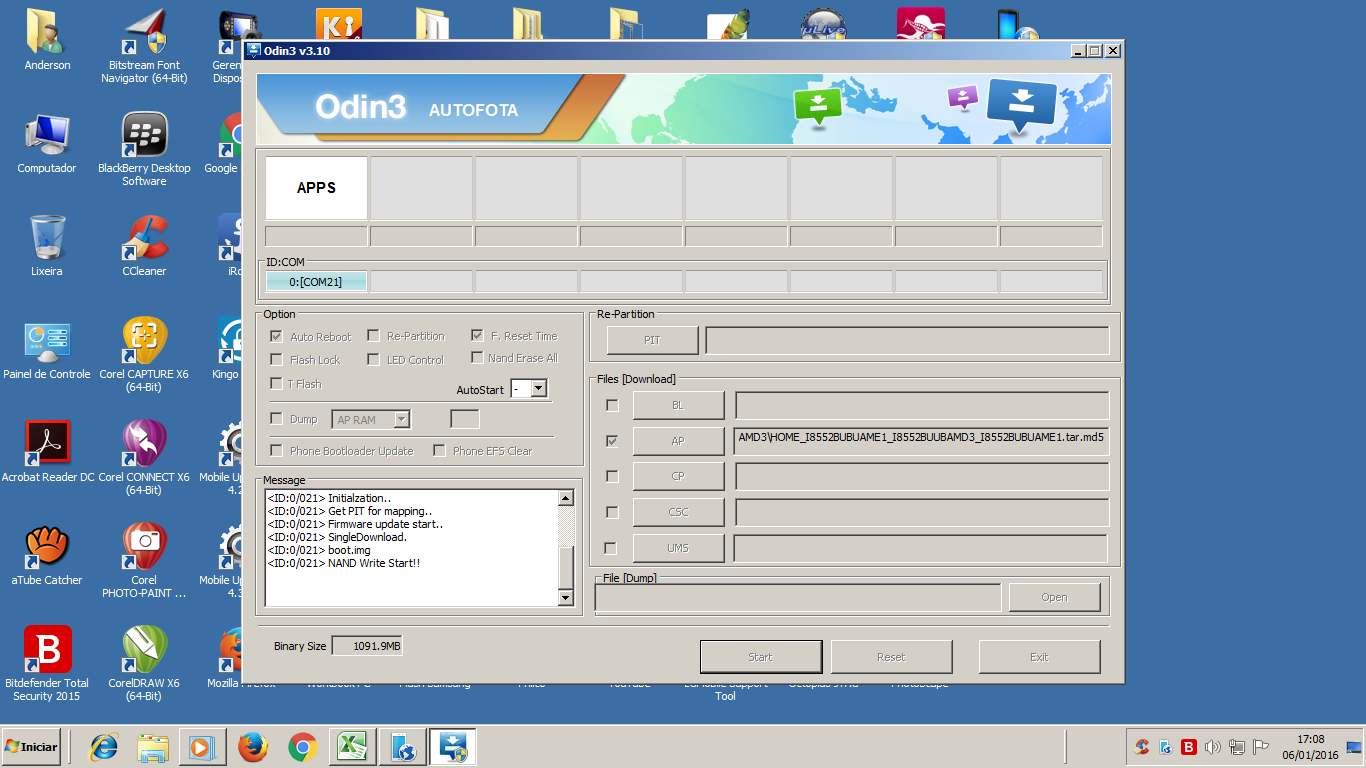Click the Odin3 title bar icon

pyautogui.click(x=254, y=51)
